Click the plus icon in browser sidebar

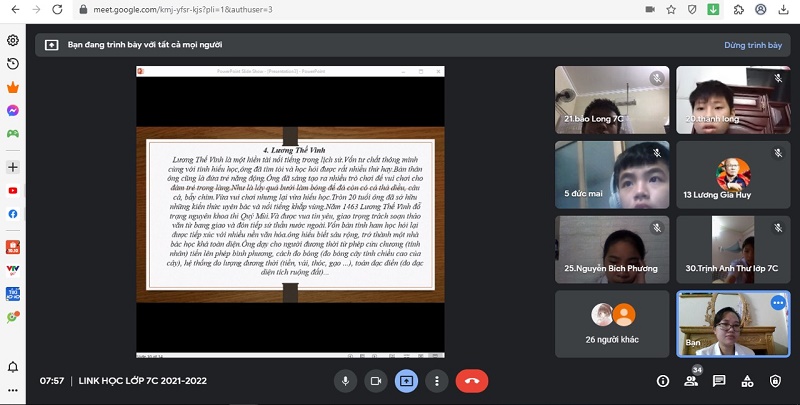pos(13,166)
